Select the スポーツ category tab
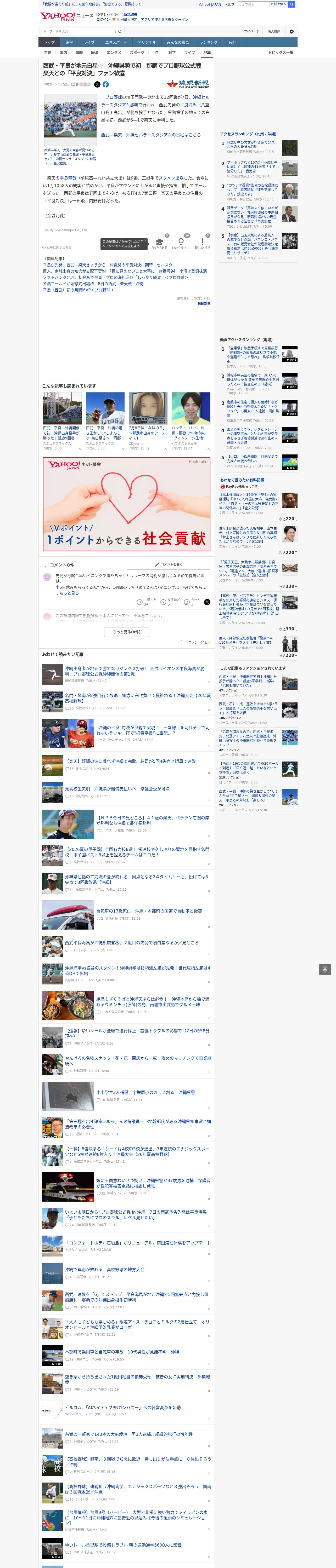Image resolution: width=336 pixels, height=1568 pixels. 137,52
